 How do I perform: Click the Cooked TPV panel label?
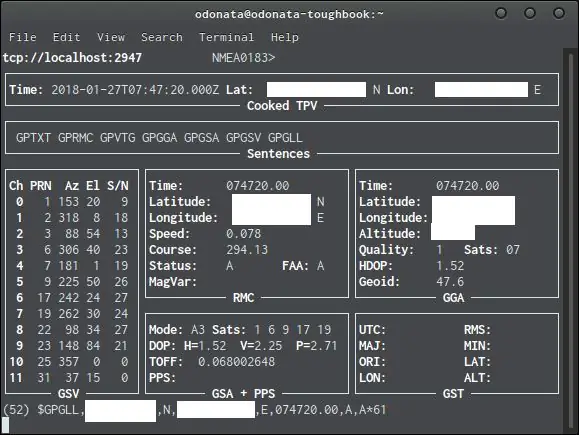tap(282, 106)
